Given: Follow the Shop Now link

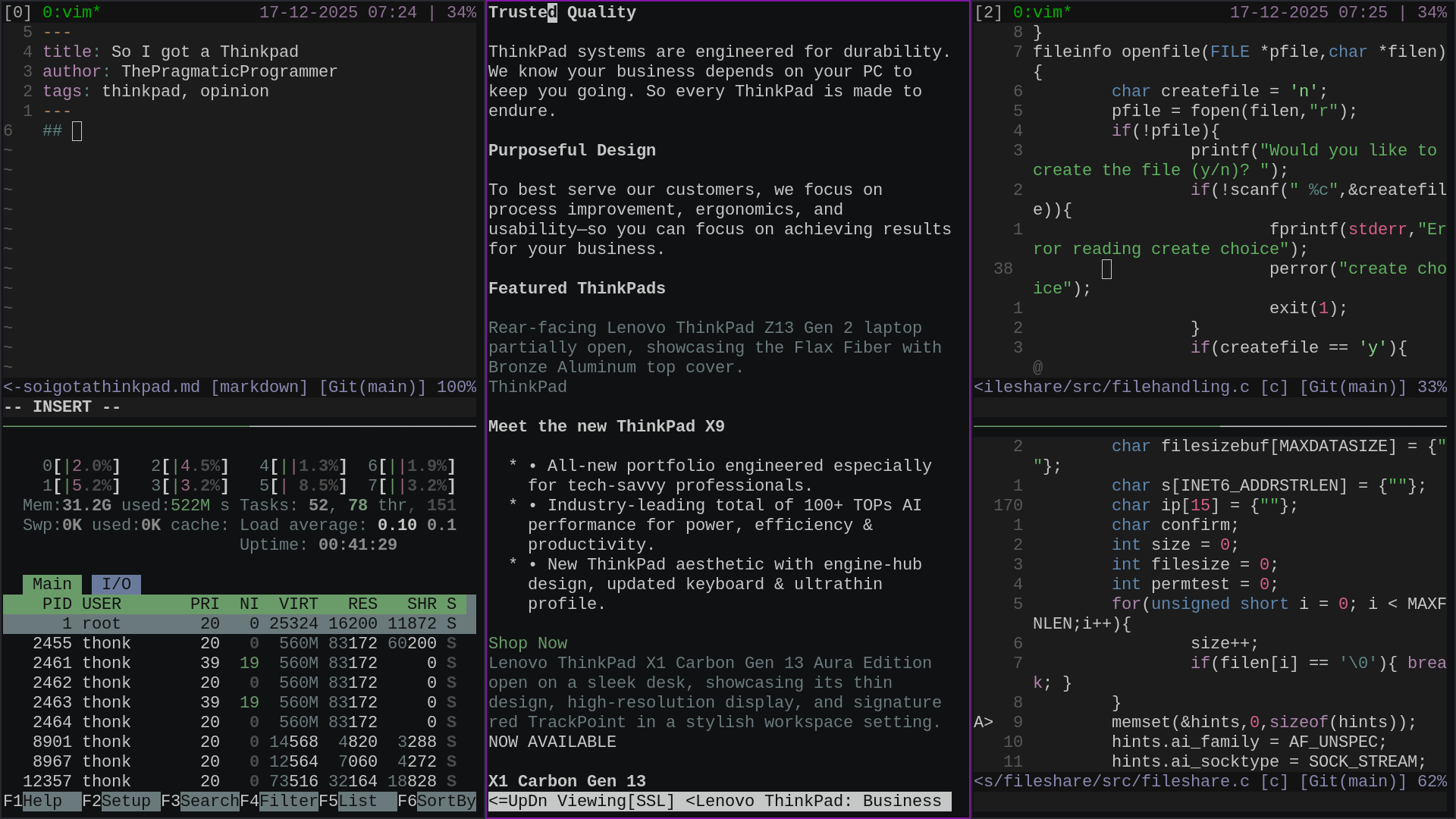Looking at the screenshot, I should [527, 643].
